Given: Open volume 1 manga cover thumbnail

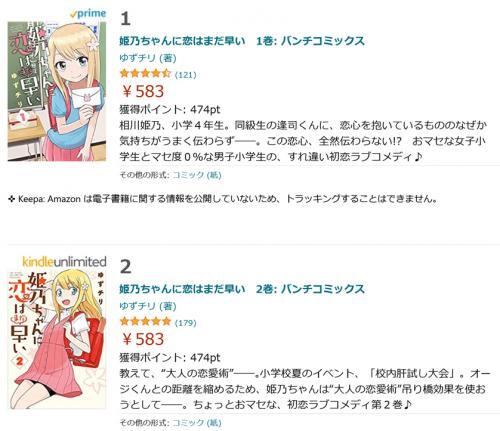Looking at the screenshot, I should 57,91.
